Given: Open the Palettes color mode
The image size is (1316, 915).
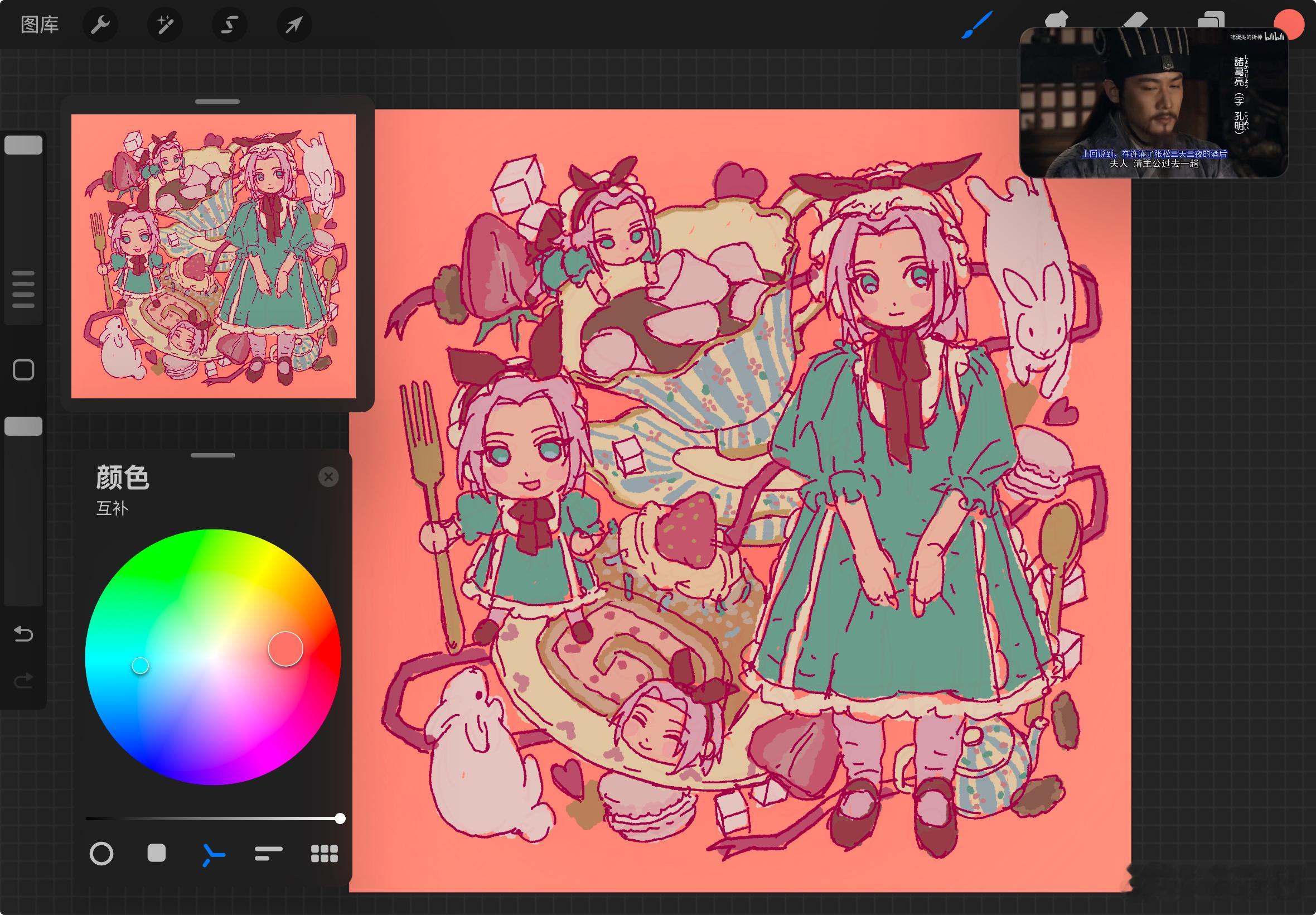Looking at the screenshot, I should tap(325, 854).
